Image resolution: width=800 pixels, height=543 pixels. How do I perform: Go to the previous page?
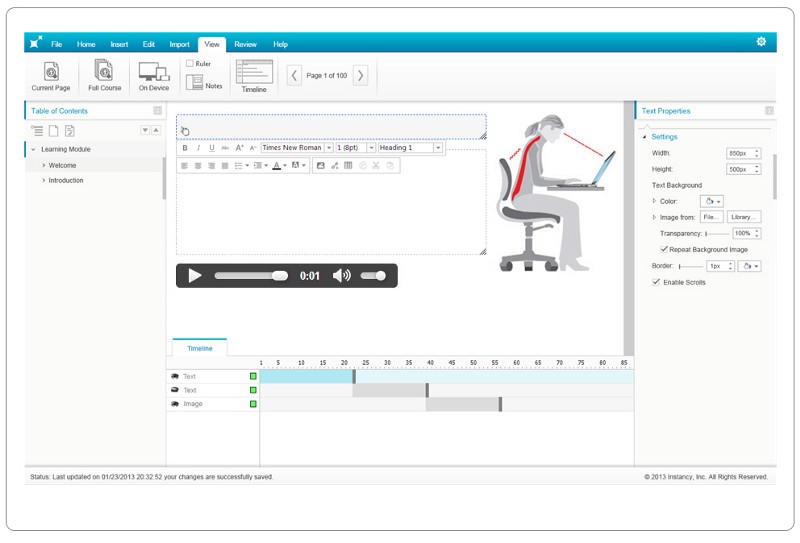point(294,76)
